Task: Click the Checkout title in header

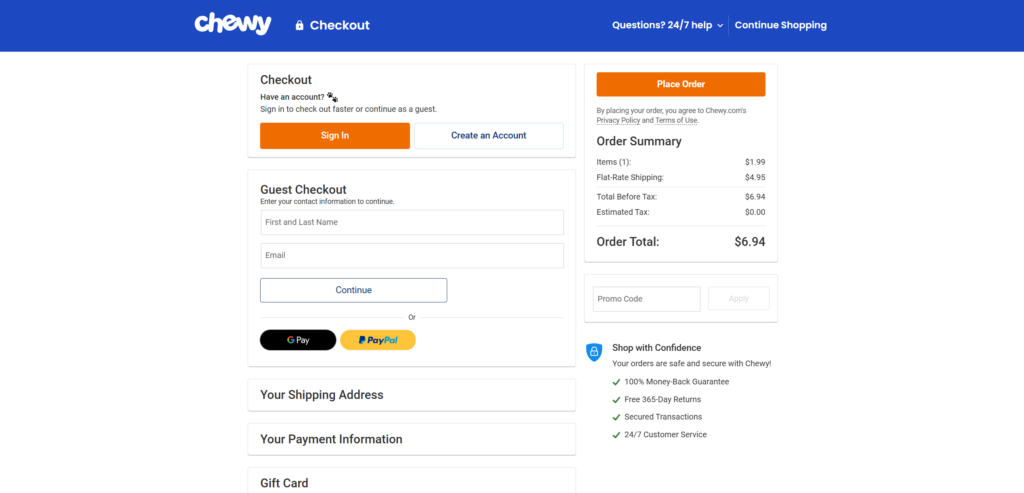Action: coord(340,25)
